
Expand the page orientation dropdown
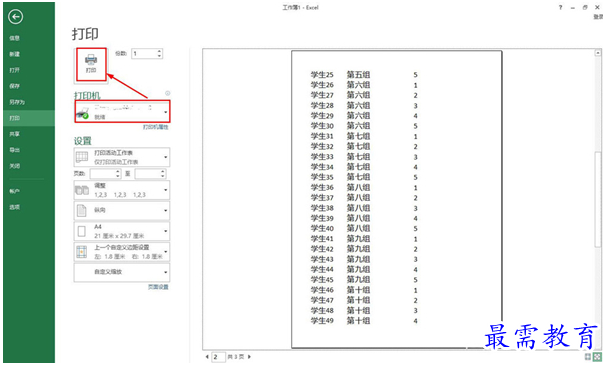122,210
